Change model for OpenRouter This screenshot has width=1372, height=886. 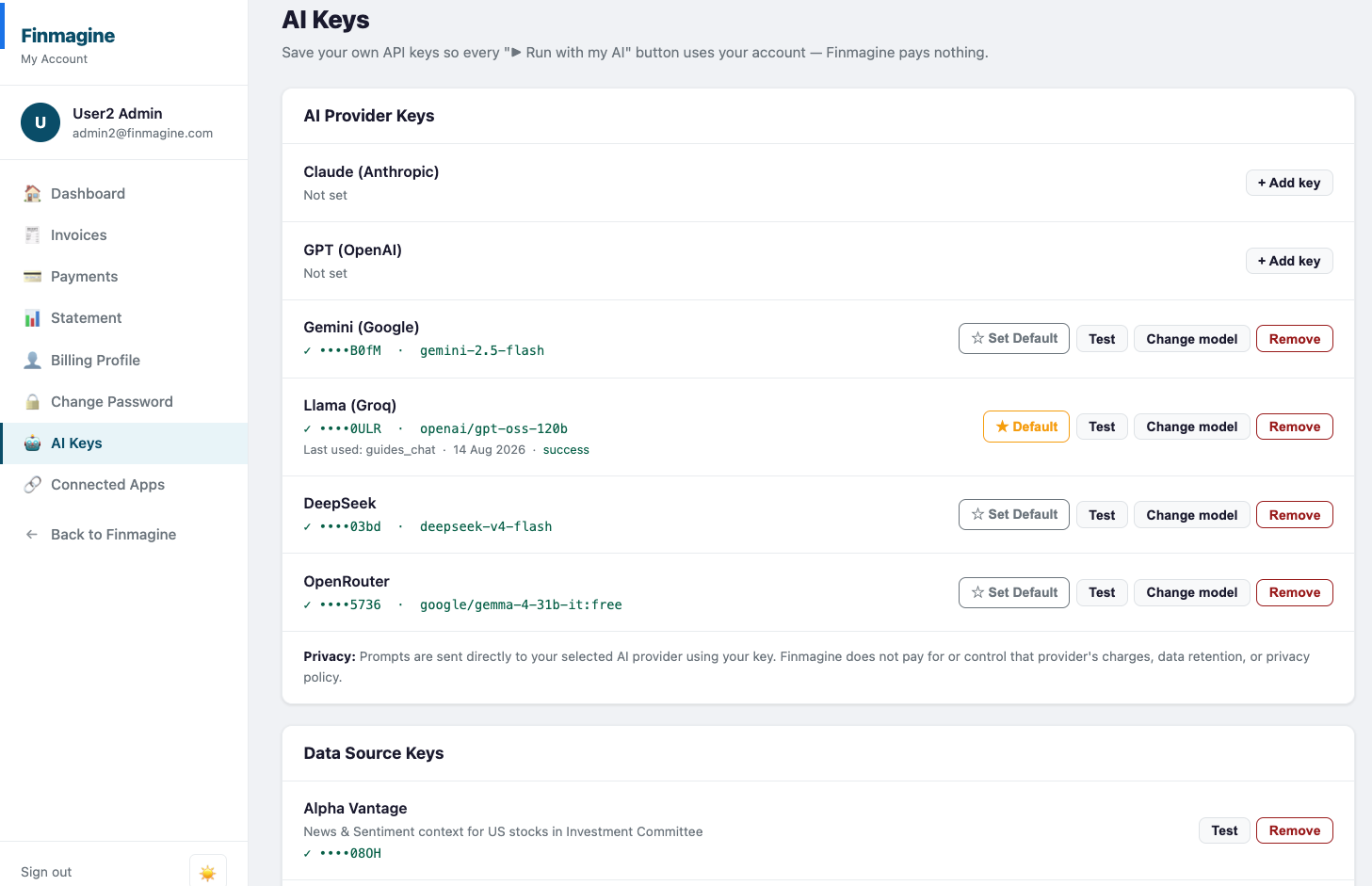1192,592
